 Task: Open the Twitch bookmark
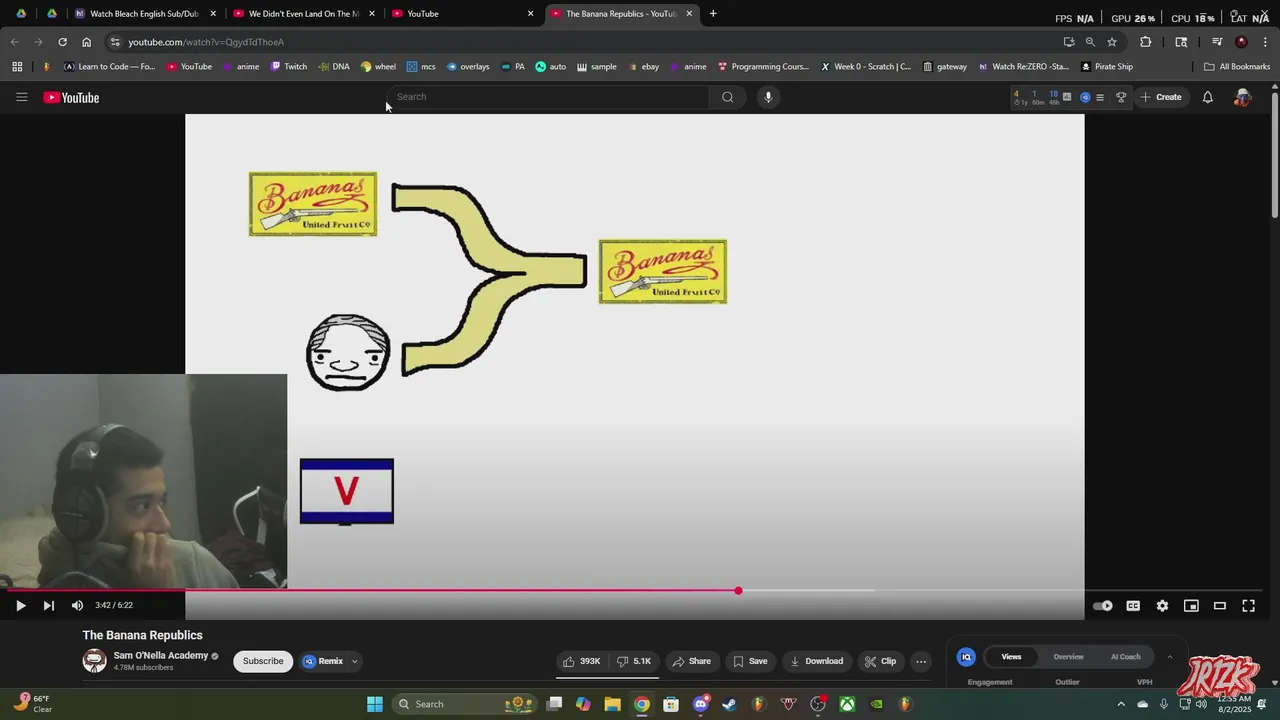point(289,67)
